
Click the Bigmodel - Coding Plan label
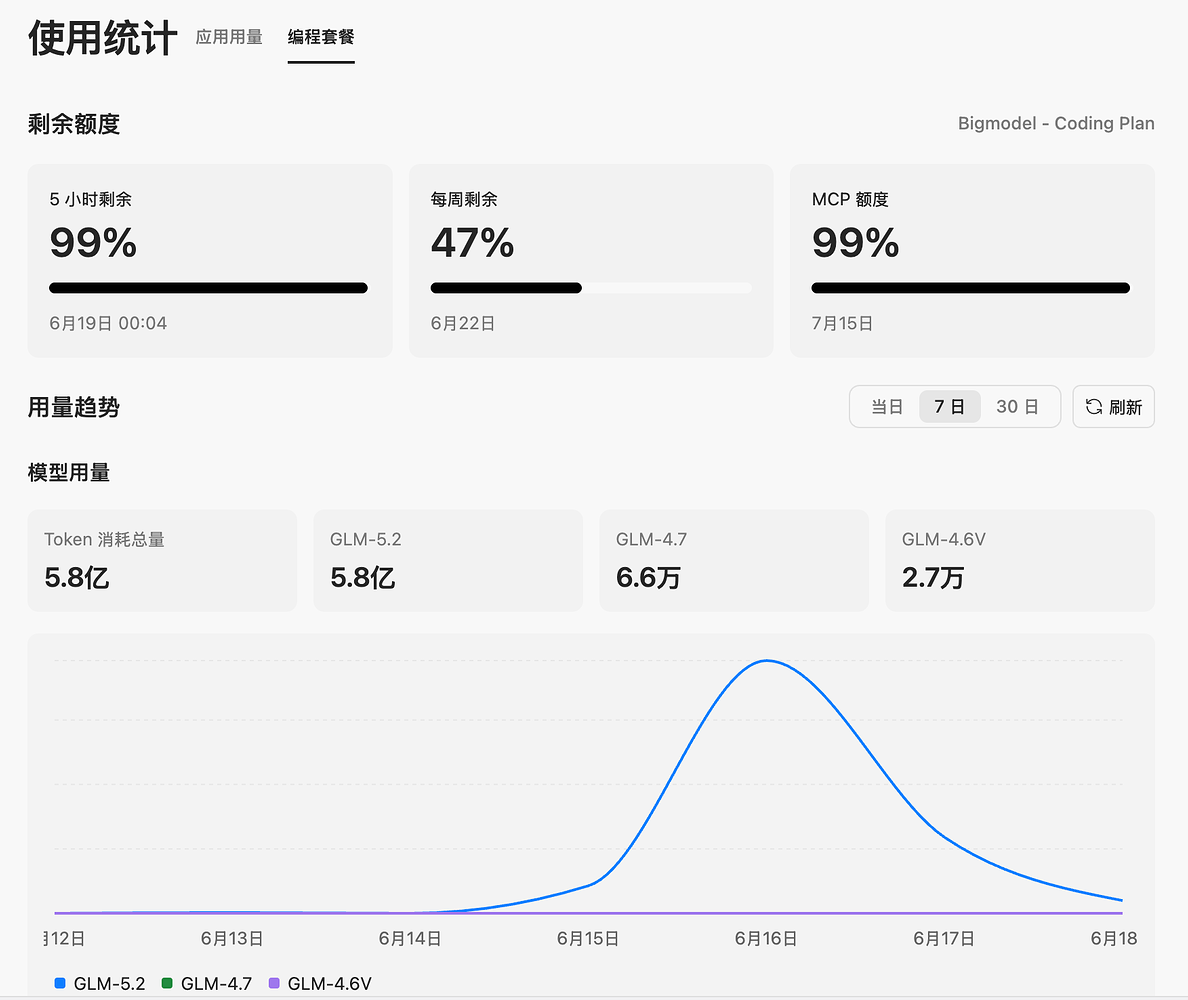[1055, 123]
